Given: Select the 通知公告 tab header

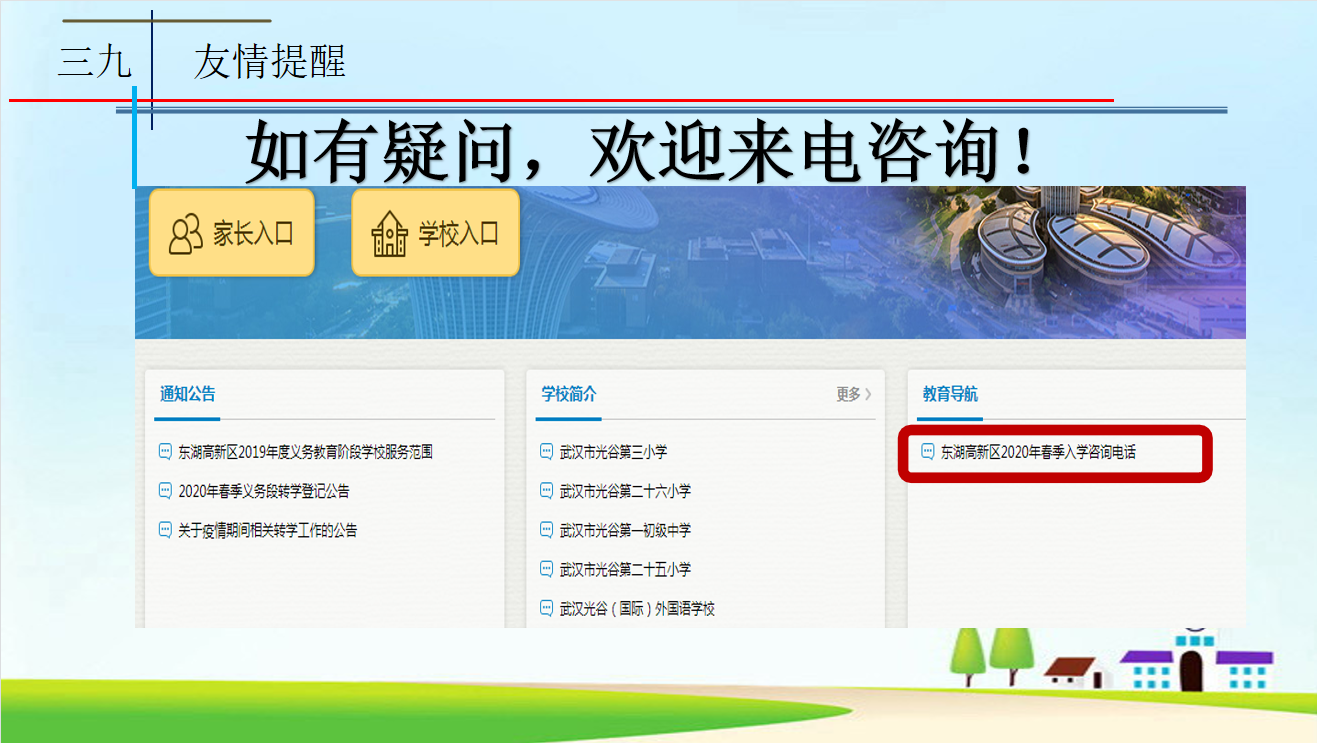Looking at the screenshot, I should point(187,394).
